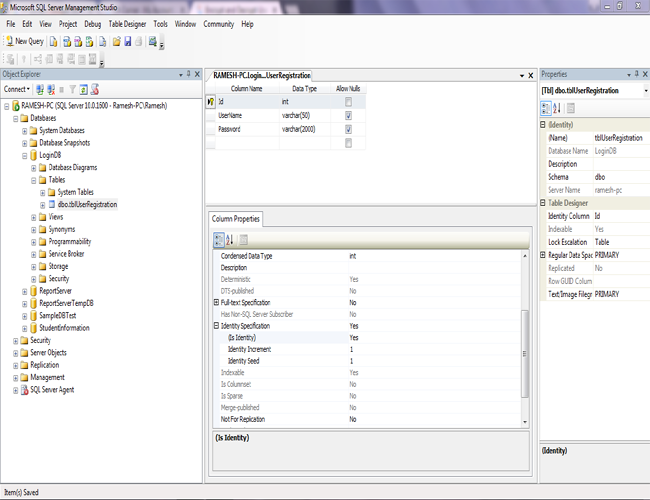Click the disabled Print icon

click(x=139, y=41)
